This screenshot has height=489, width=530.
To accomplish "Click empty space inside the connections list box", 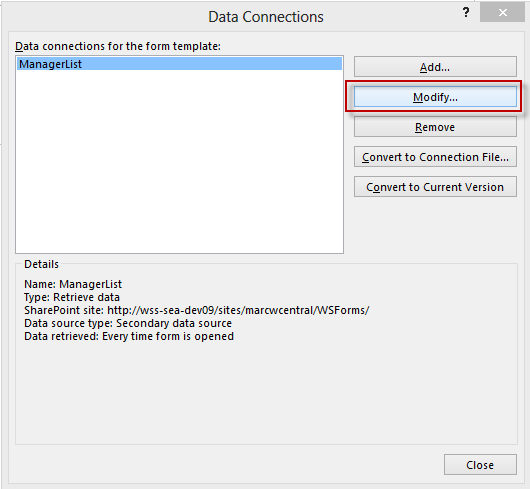I will (x=179, y=162).
